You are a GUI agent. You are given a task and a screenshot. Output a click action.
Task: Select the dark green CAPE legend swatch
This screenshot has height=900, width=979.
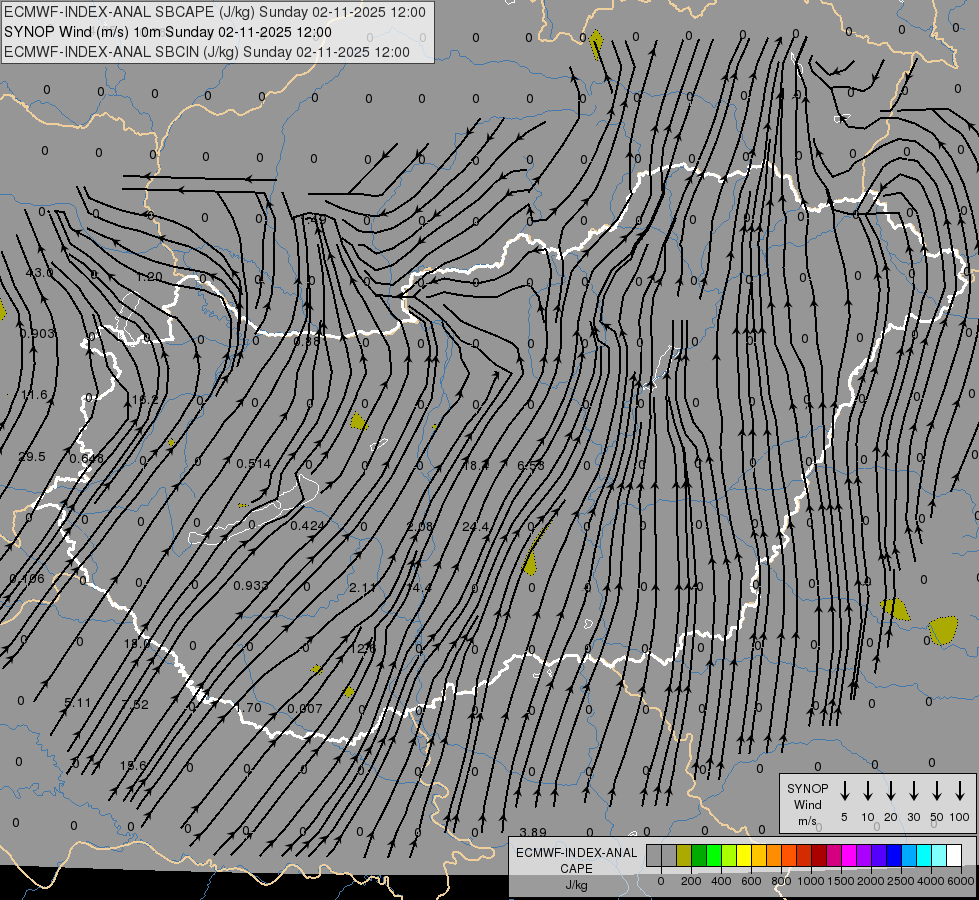699,855
